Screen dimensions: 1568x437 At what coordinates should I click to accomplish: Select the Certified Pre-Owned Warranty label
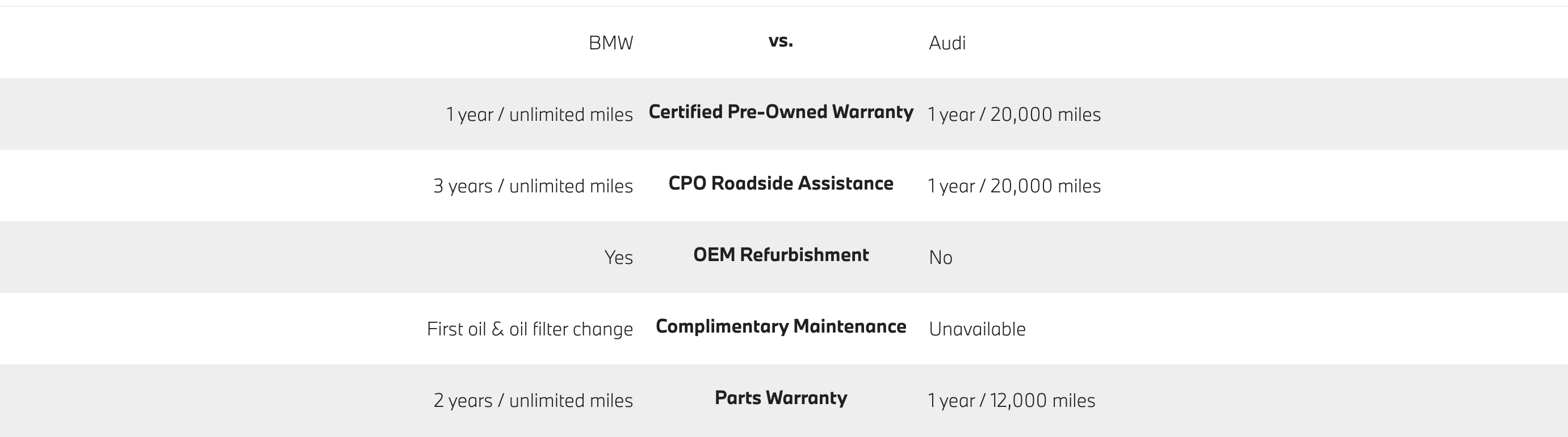pos(781,112)
